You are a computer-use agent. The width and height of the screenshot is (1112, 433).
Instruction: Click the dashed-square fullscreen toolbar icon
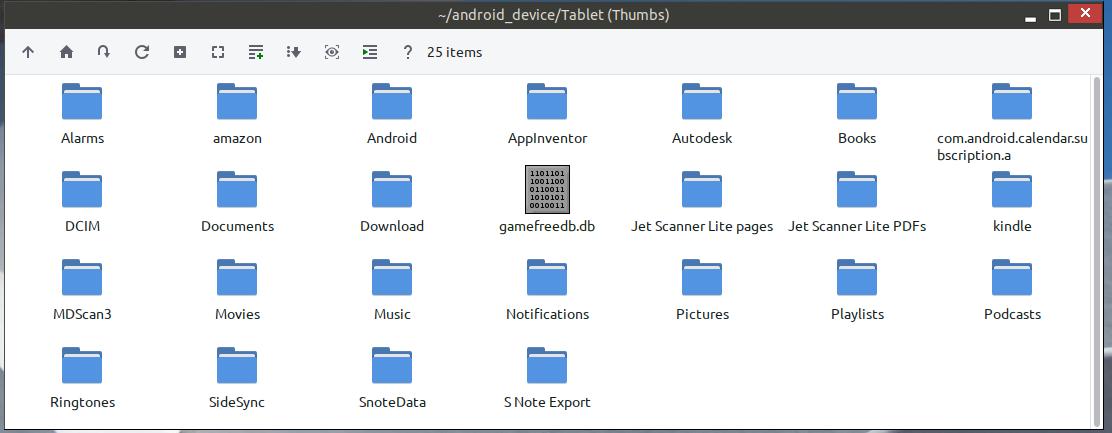218,52
